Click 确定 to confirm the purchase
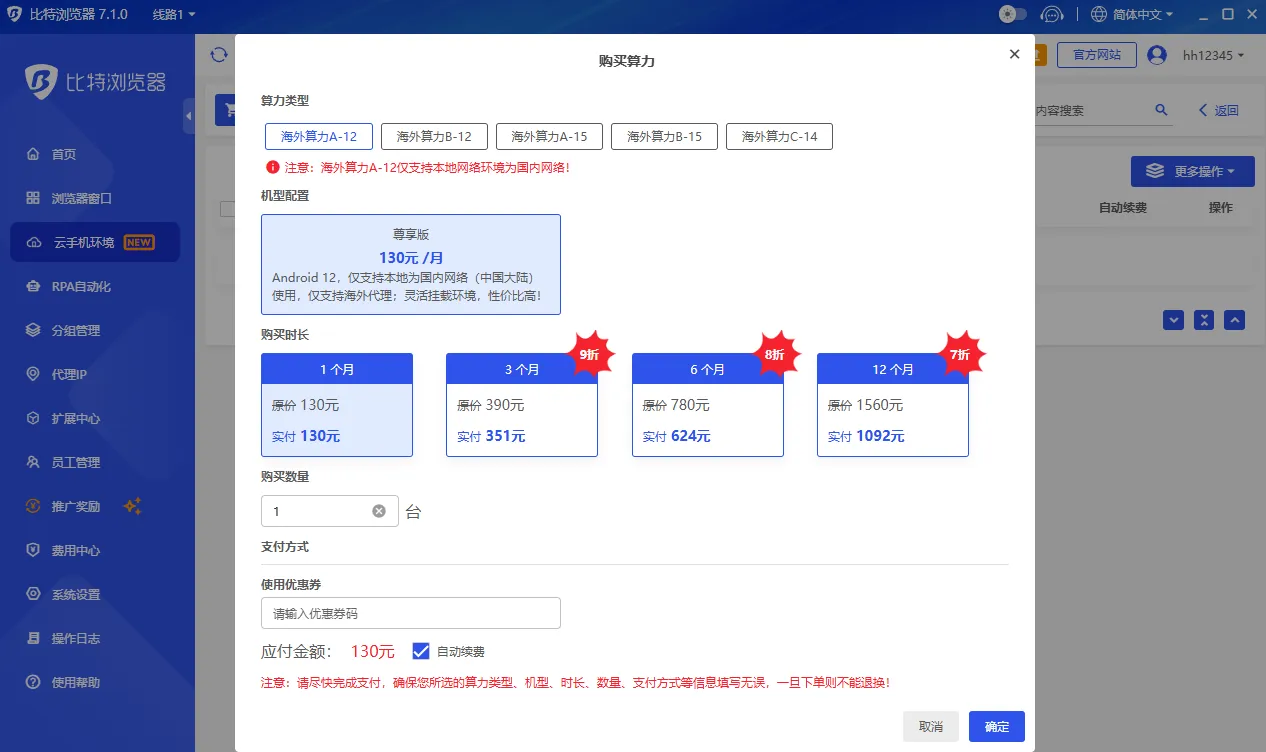The image size is (1266, 752). (x=996, y=726)
